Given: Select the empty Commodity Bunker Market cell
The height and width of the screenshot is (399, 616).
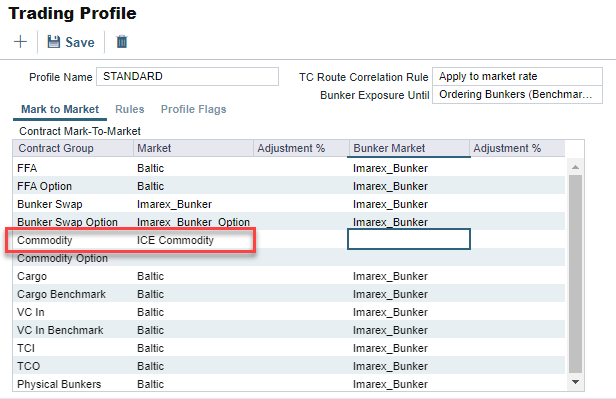Looking at the screenshot, I should point(409,239).
